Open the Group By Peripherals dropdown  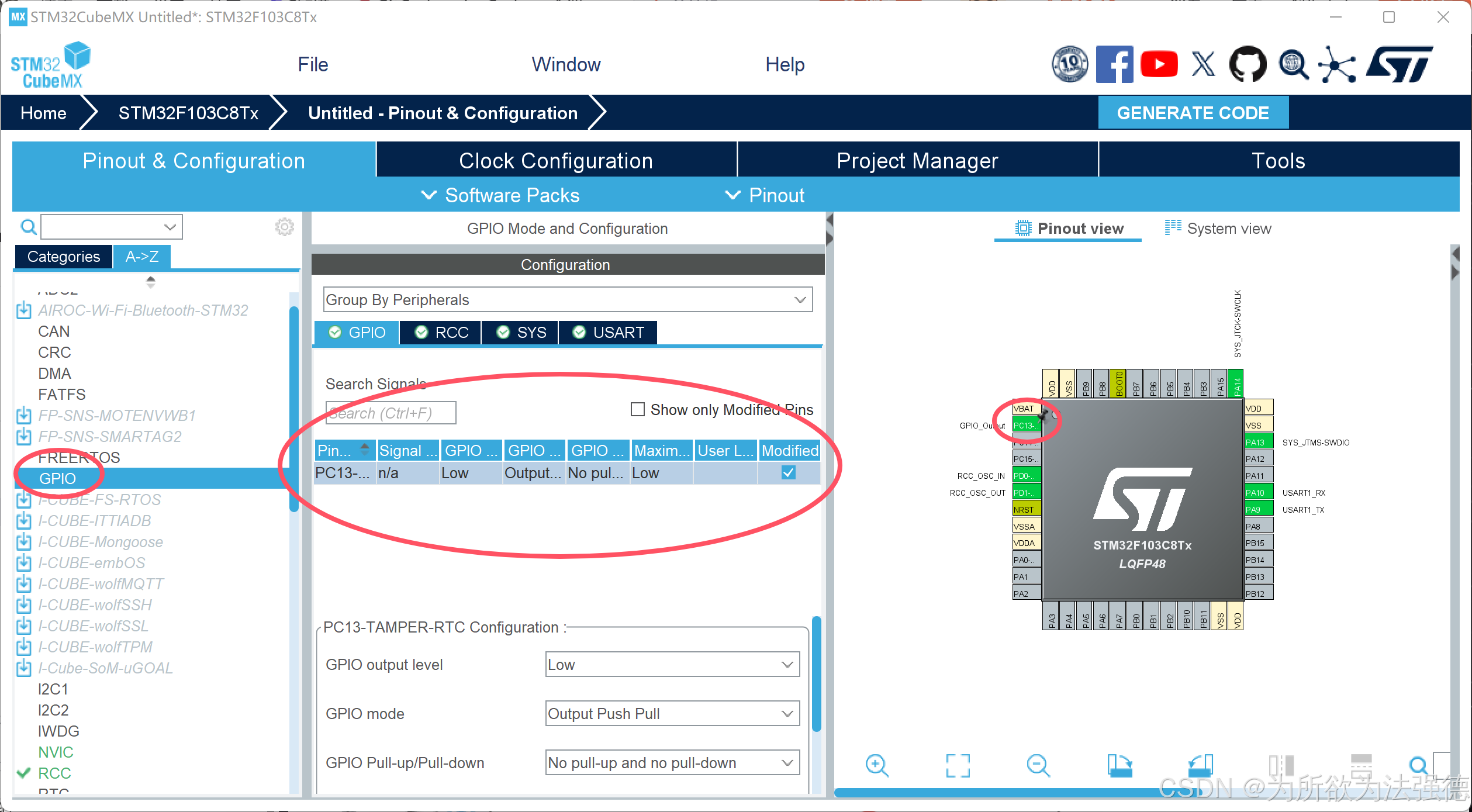(567, 300)
